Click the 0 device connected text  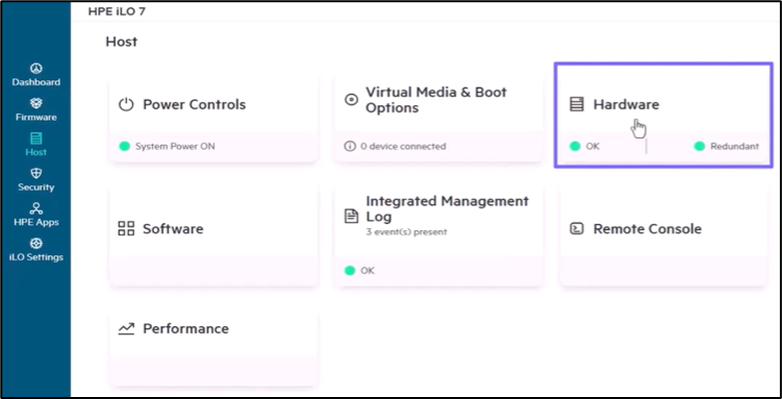pyautogui.click(x=403, y=146)
